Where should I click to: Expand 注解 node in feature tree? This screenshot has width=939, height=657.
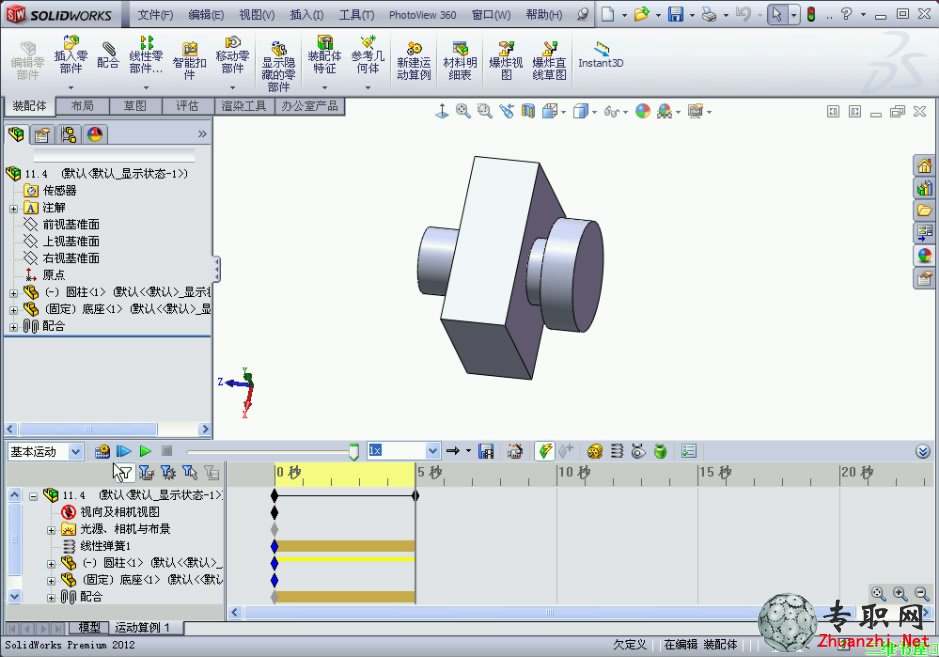pos(13,208)
